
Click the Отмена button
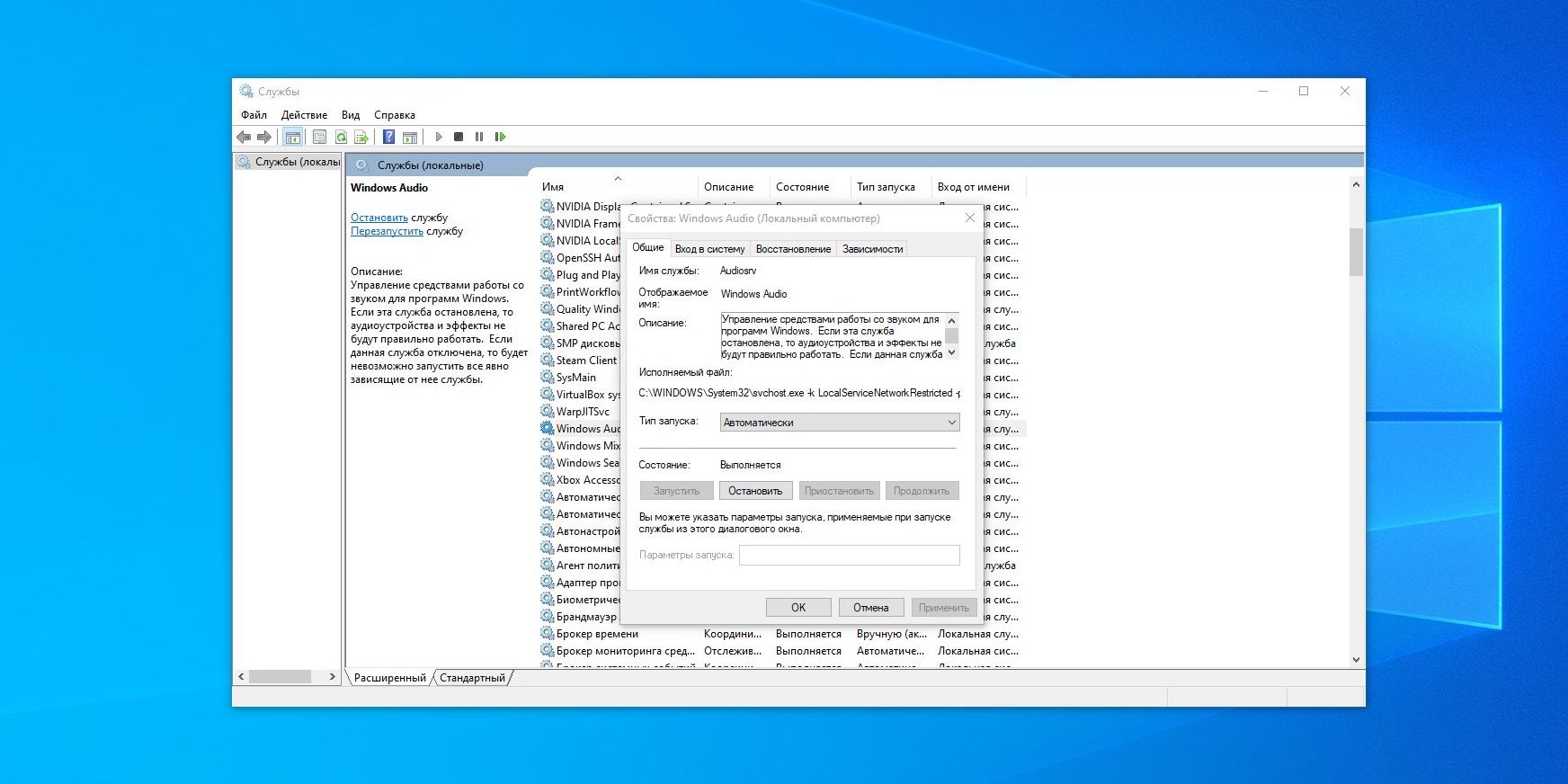[871, 608]
